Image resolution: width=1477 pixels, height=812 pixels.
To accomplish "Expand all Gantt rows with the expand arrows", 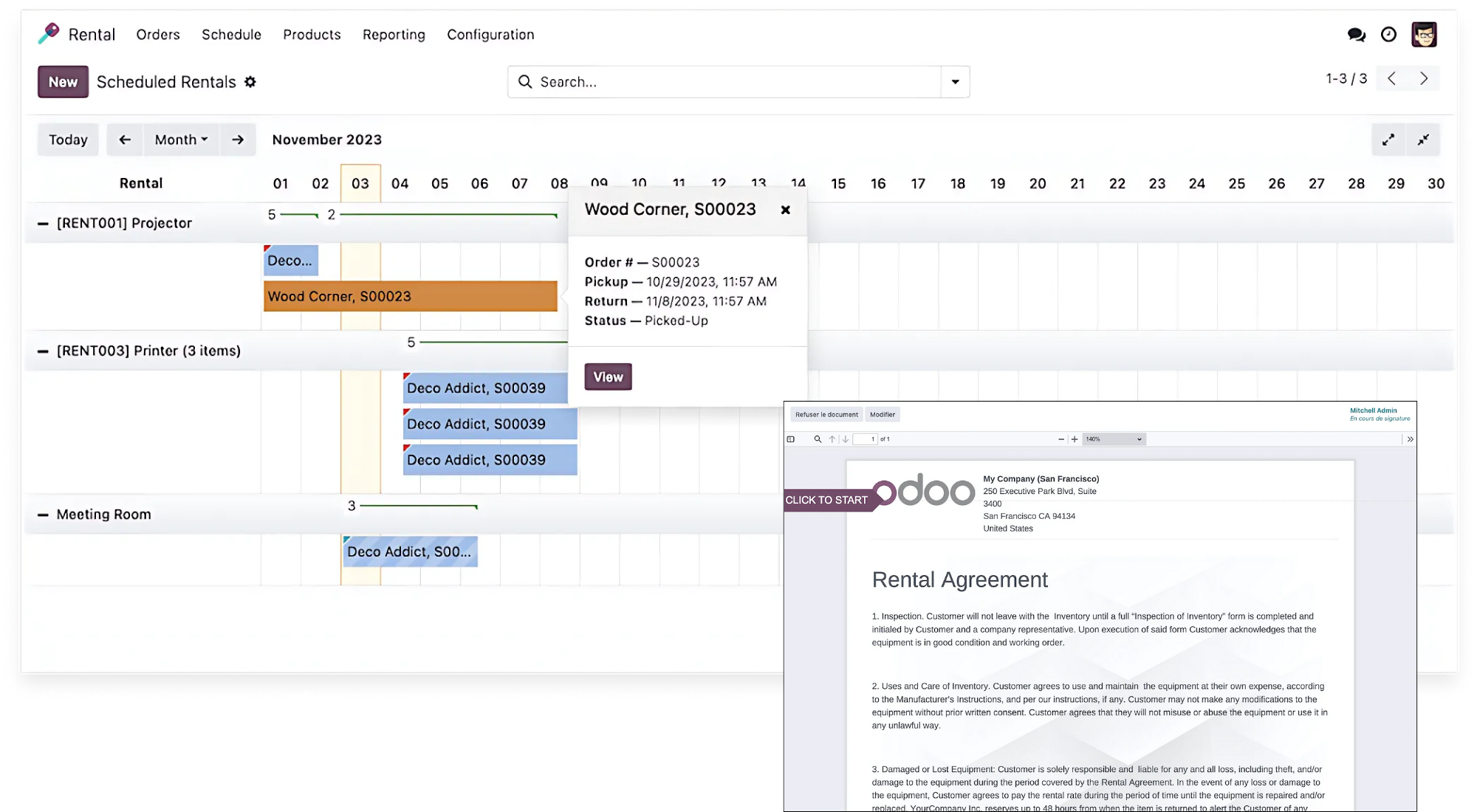I will [1388, 140].
